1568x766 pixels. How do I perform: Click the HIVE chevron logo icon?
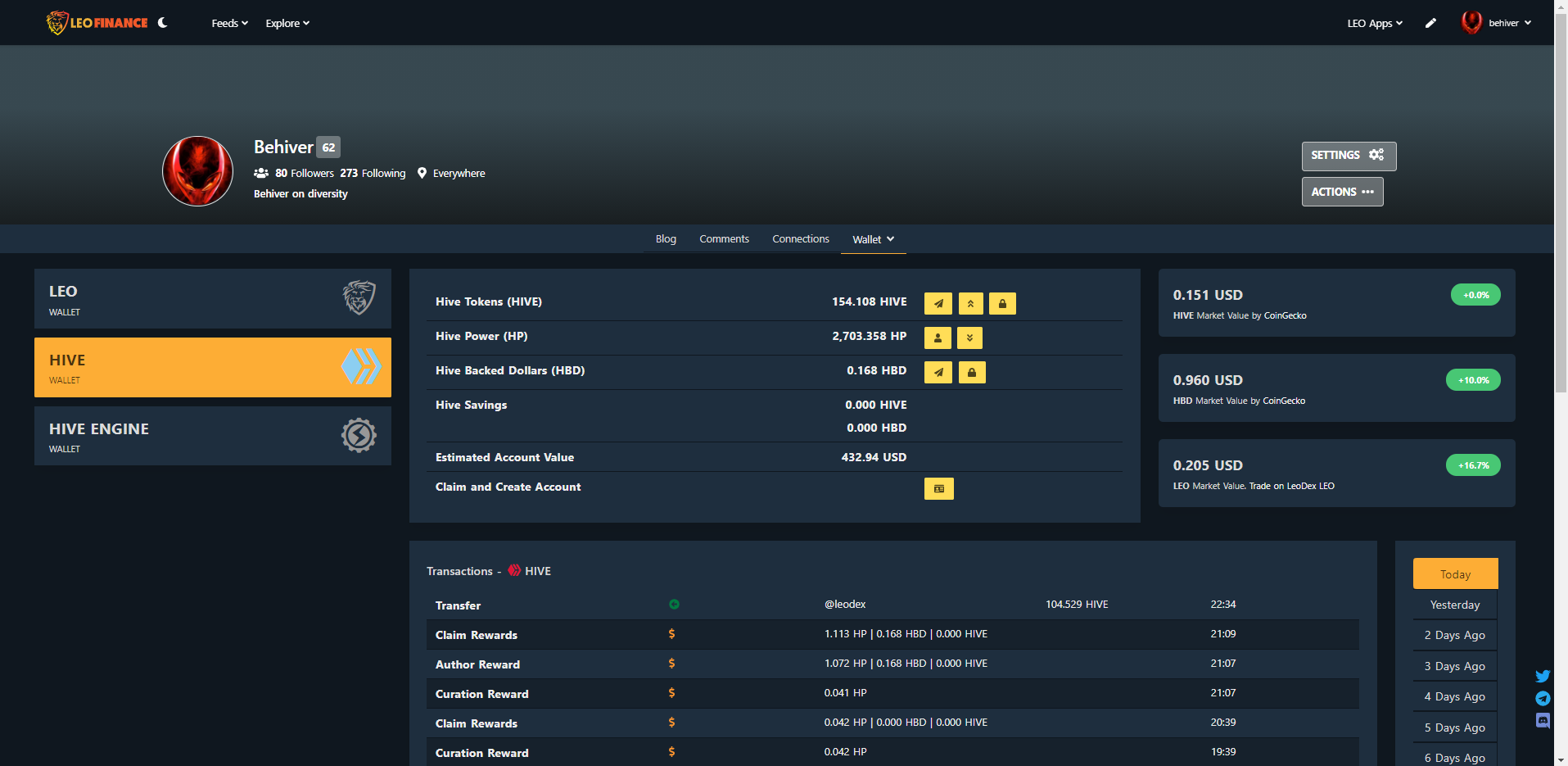click(360, 366)
